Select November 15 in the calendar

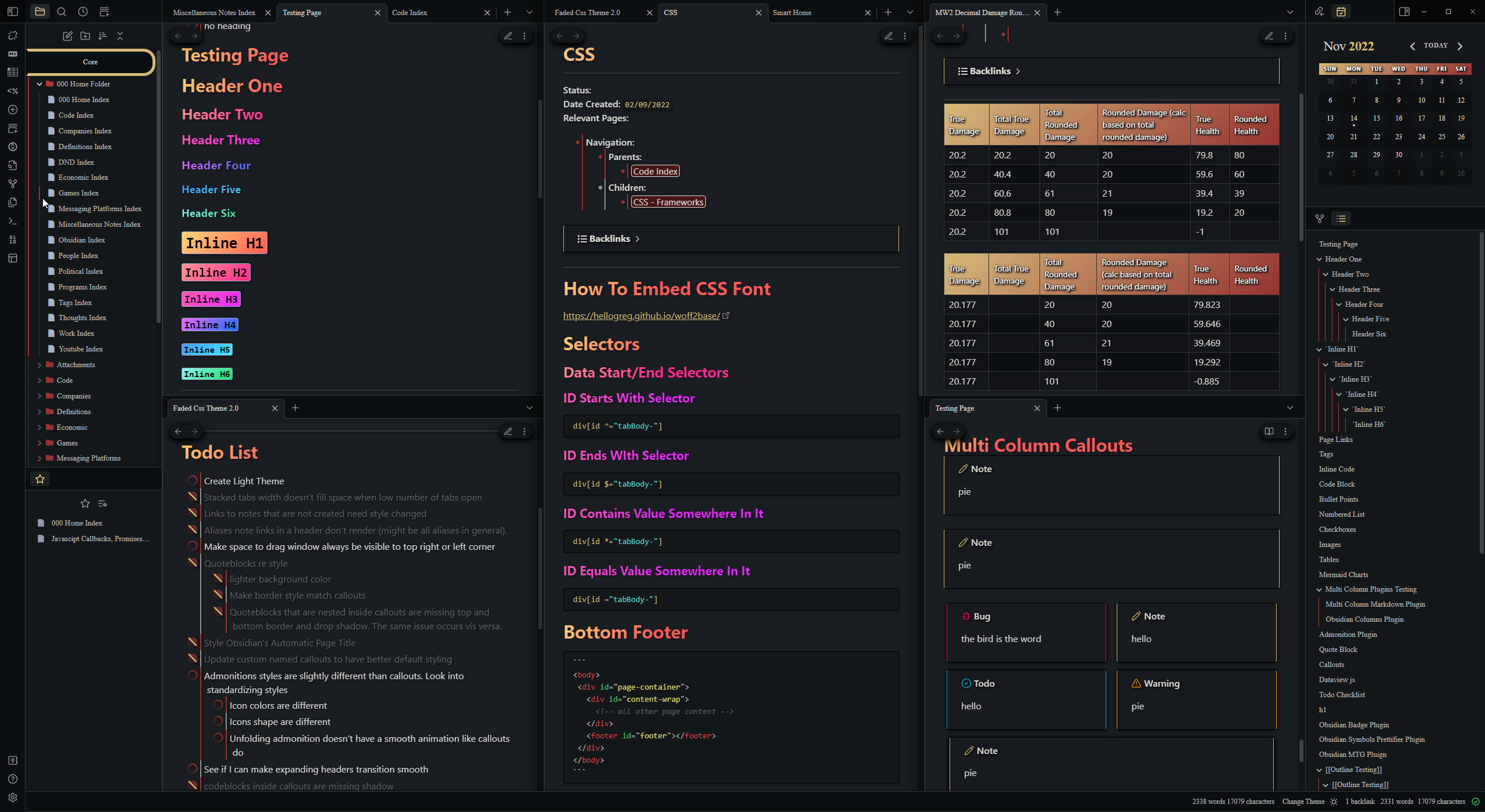coord(1376,118)
